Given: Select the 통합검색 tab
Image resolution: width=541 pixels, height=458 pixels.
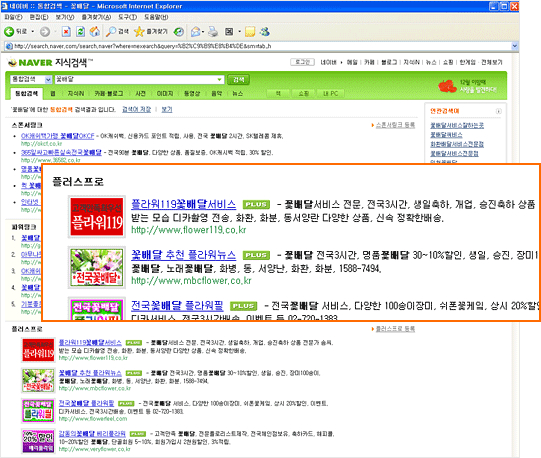Looking at the screenshot, I should (x=27, y=94).
